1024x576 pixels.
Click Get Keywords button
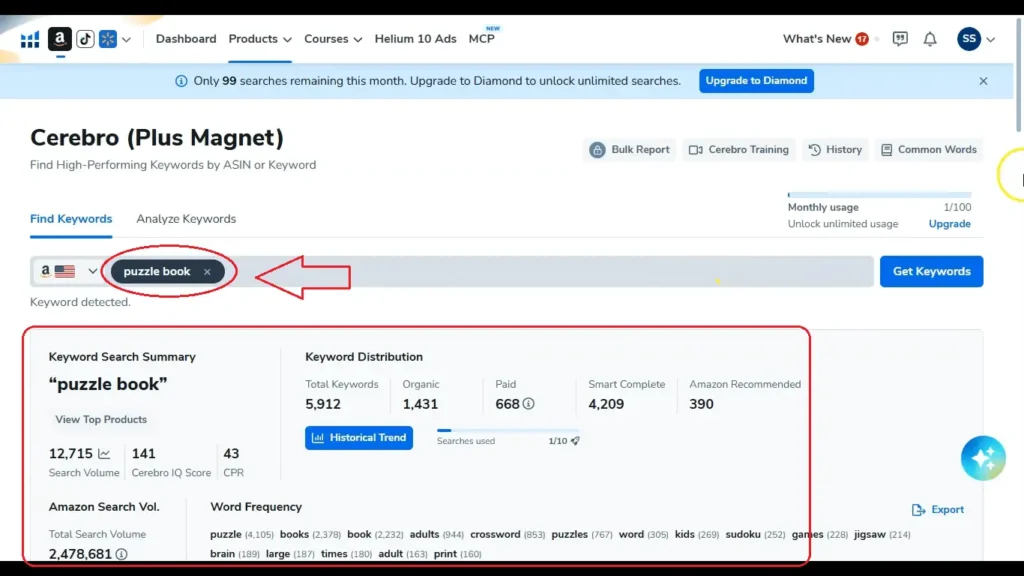click(931, 271)
